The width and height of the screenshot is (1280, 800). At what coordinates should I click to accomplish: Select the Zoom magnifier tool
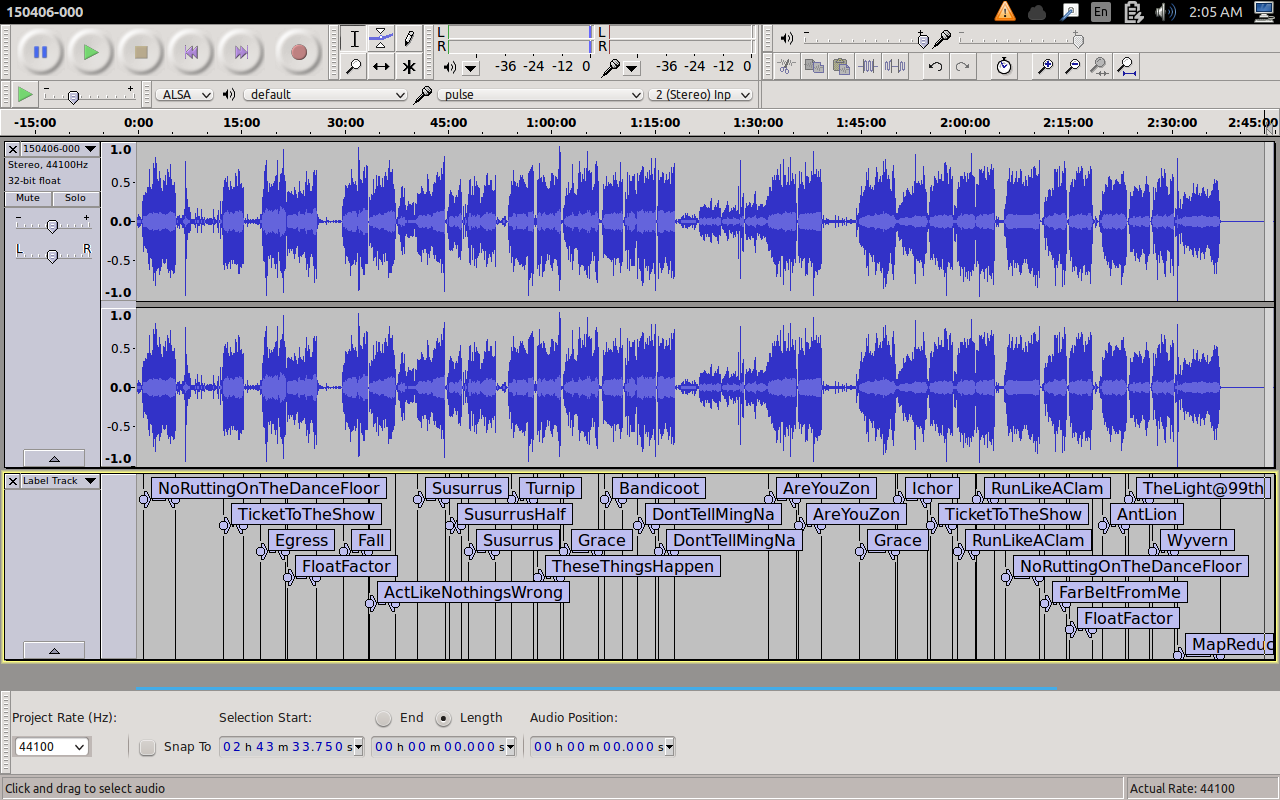353,67
